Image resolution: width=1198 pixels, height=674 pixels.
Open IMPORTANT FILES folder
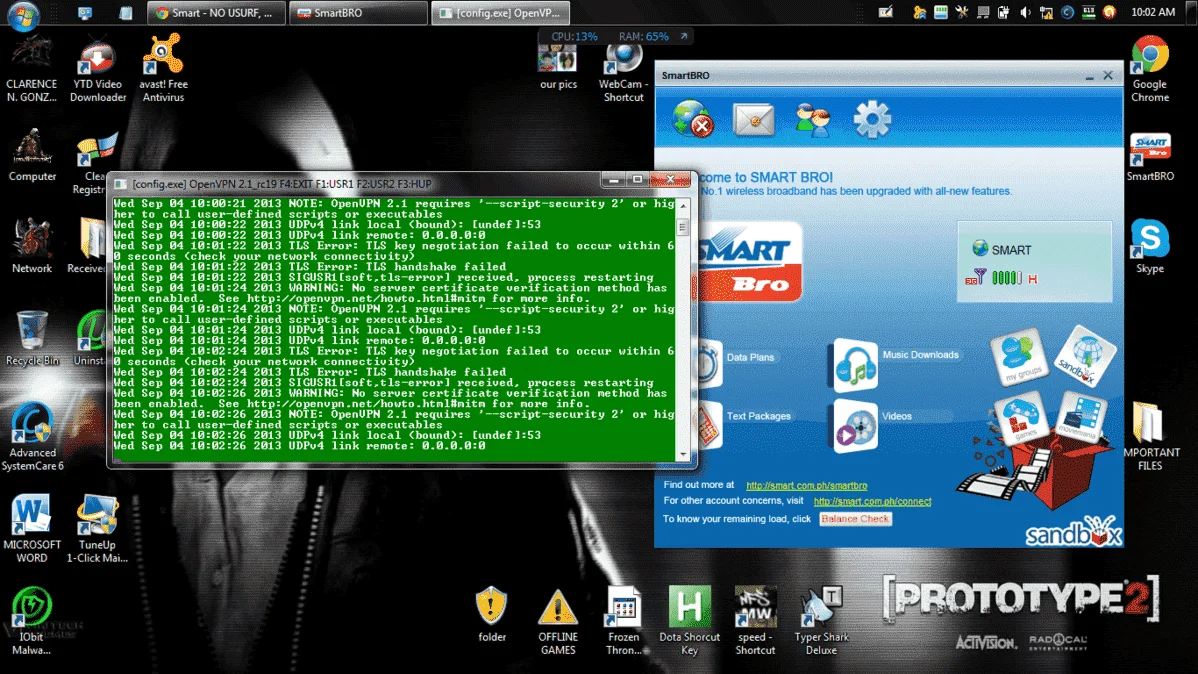[1151, 436]
